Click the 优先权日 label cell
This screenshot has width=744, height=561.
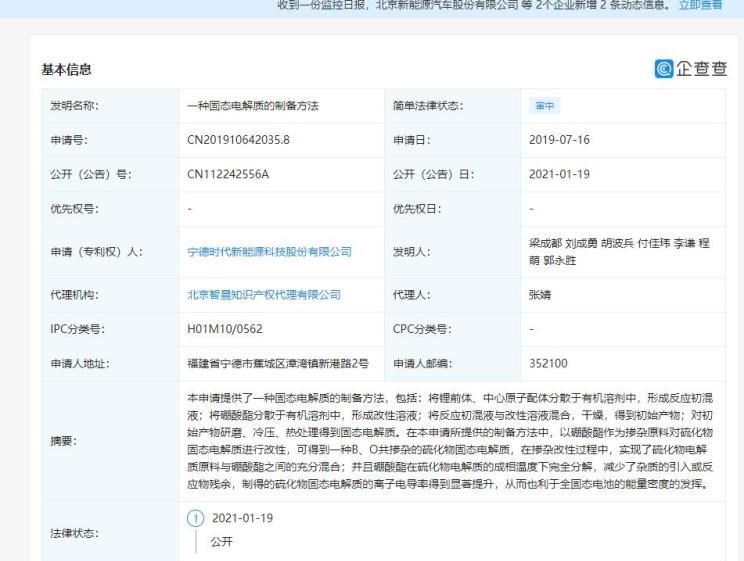453,209
